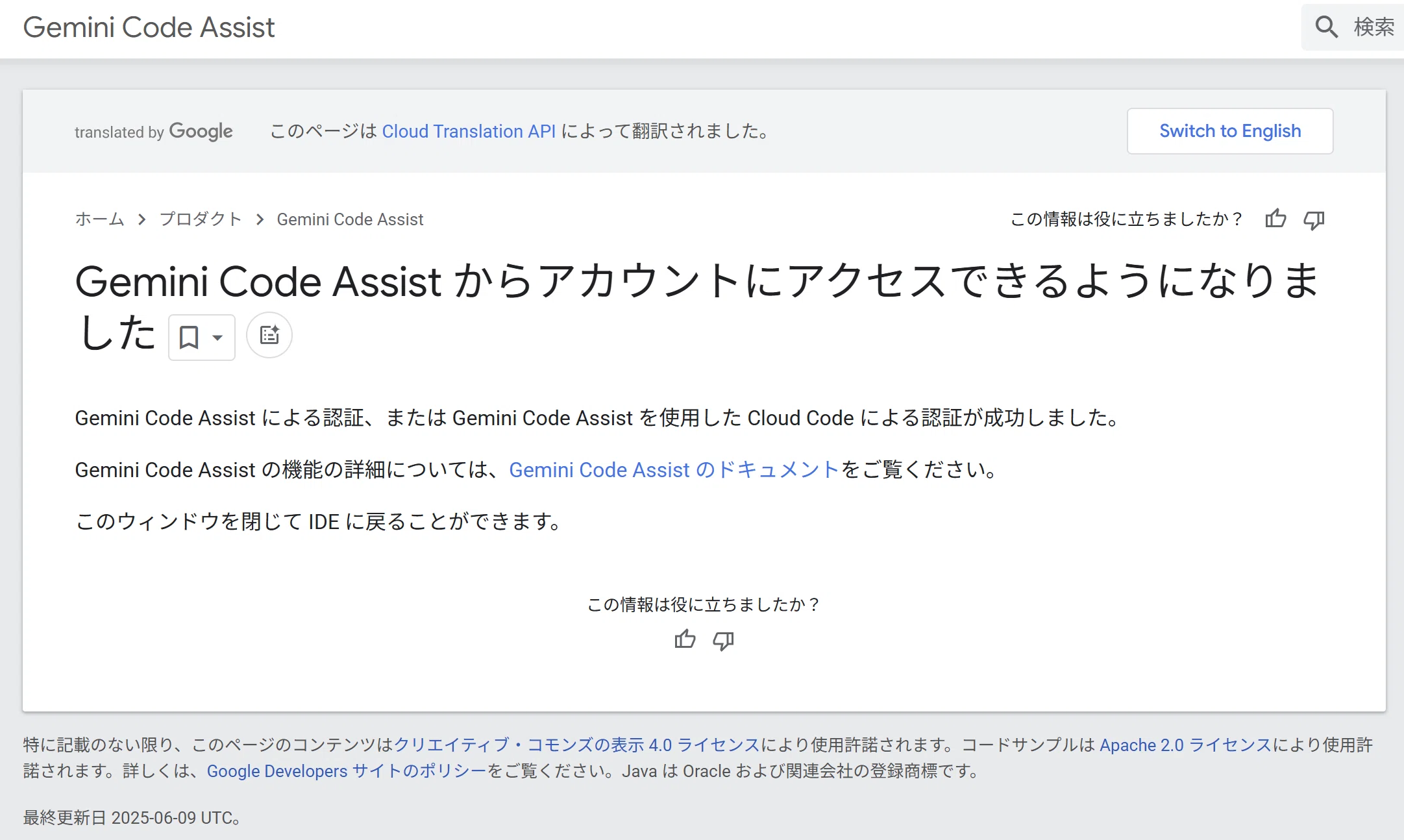Open Apache 2.0 ライセンス link
This screenshot has height=840, width=1404.
point(1185,745)
